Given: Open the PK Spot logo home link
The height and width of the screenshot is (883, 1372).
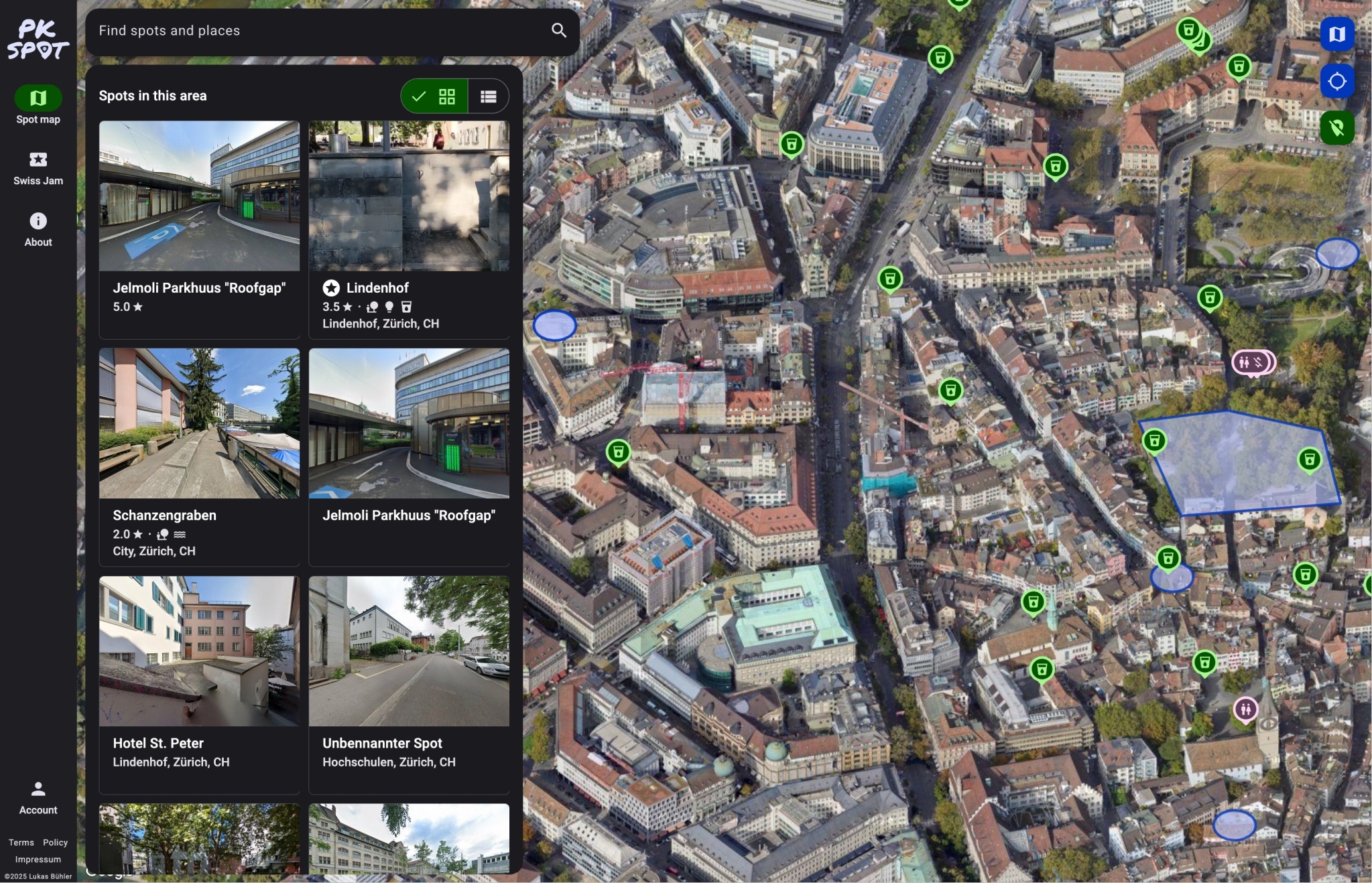Looking at the screenshot, I should tap(38, 40).
